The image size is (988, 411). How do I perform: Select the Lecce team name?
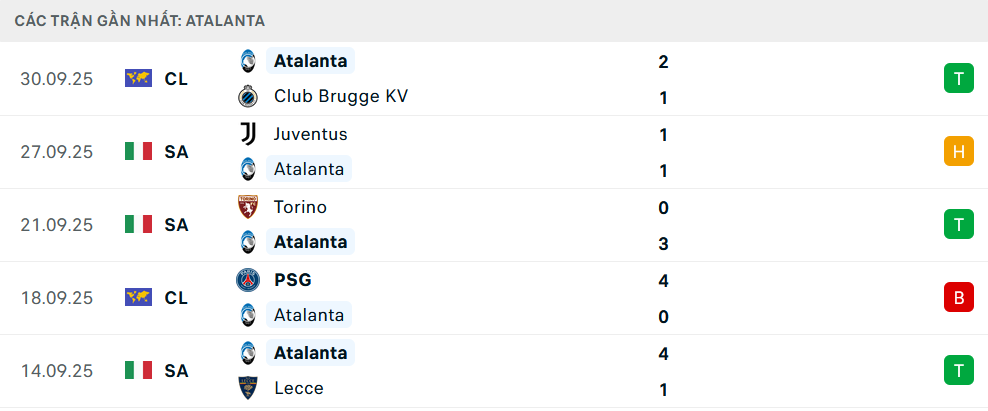(x=298, y=388)
